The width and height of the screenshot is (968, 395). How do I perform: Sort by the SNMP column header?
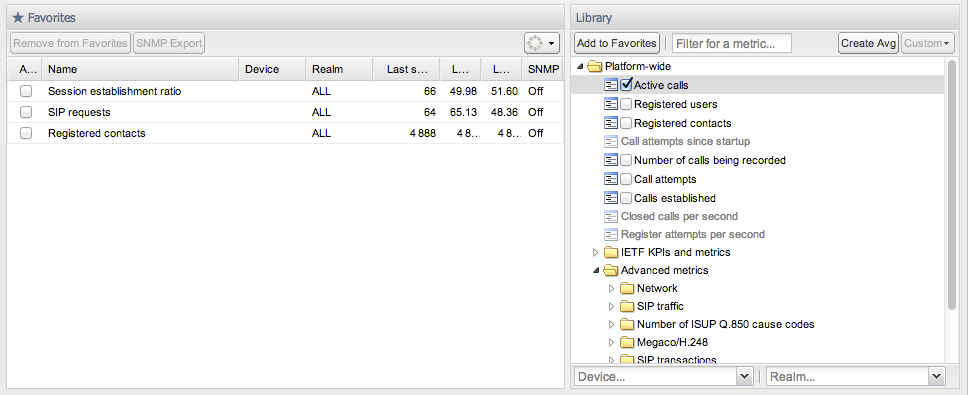(x=543, y=69)
